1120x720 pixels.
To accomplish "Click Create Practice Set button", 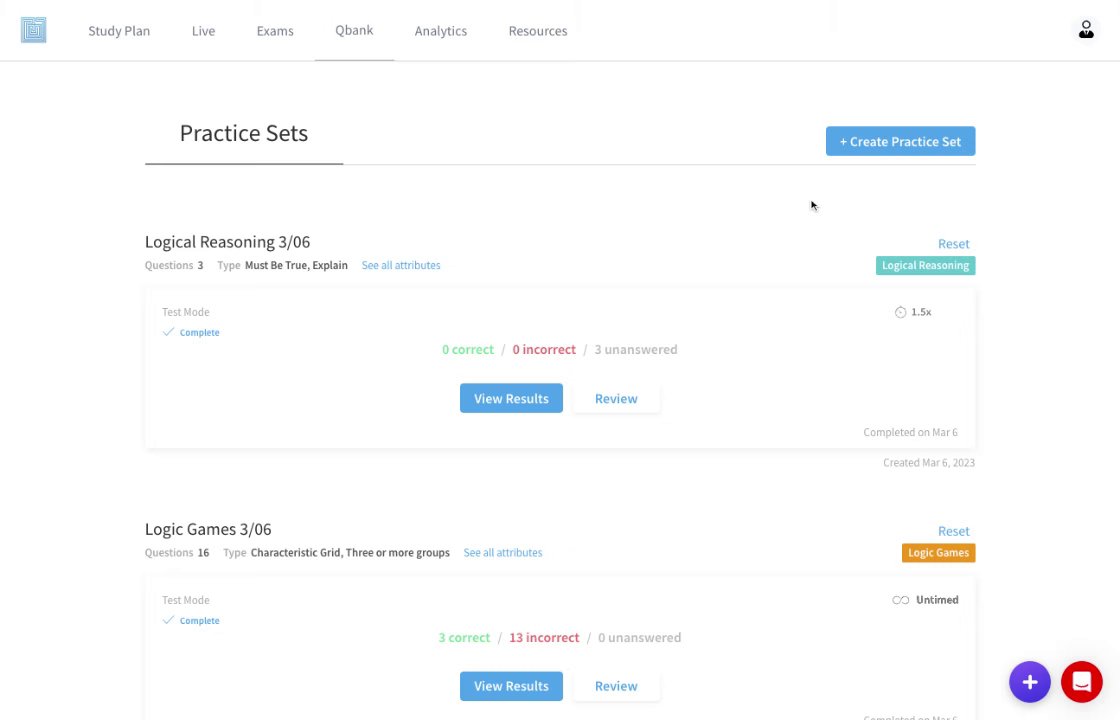I will (x=900, y=141).
